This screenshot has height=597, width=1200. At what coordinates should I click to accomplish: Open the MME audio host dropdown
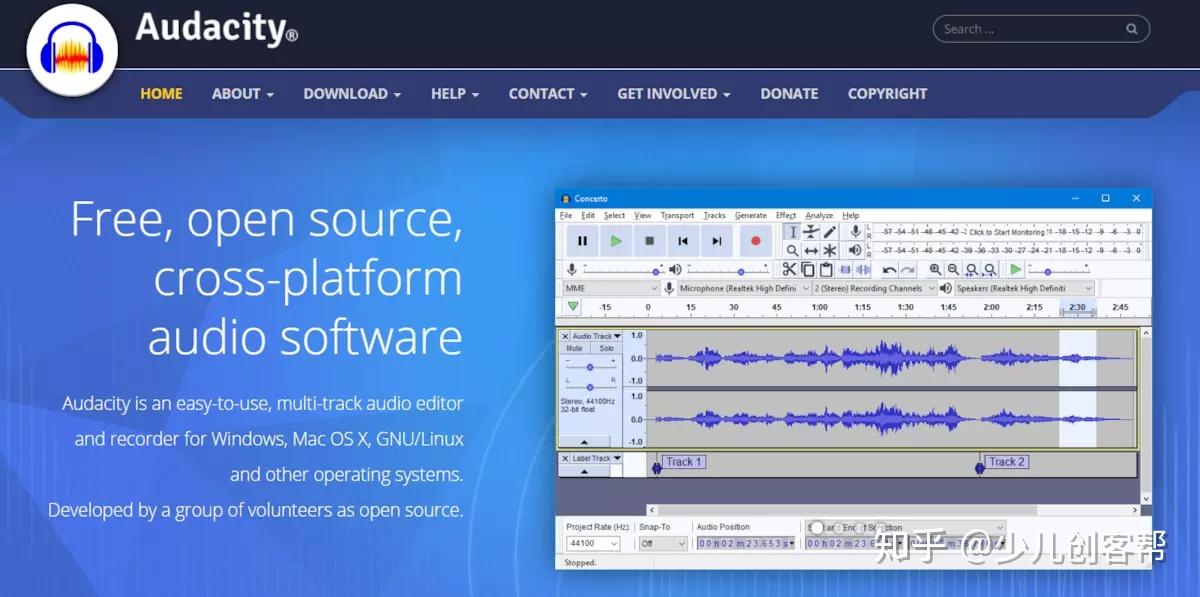click(610, 288)
